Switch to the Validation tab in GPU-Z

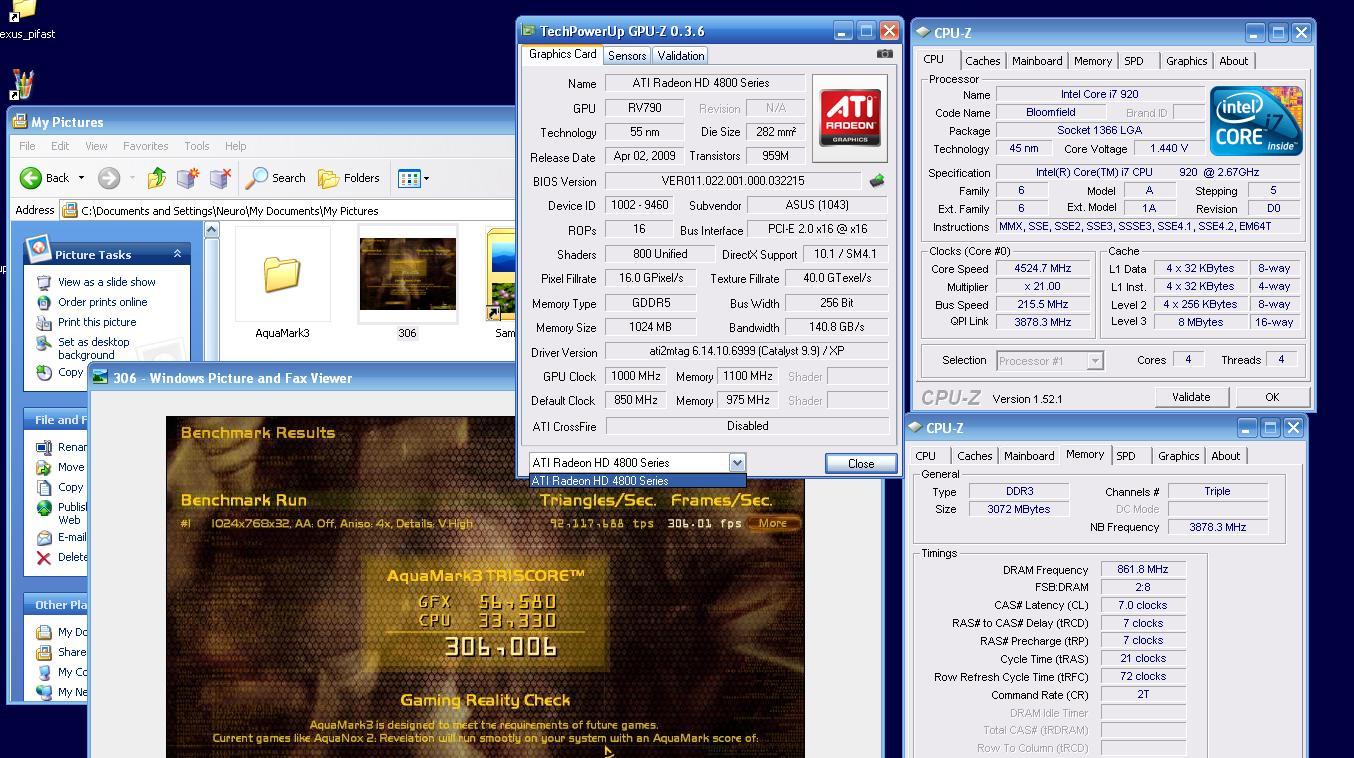pos(681,56)
